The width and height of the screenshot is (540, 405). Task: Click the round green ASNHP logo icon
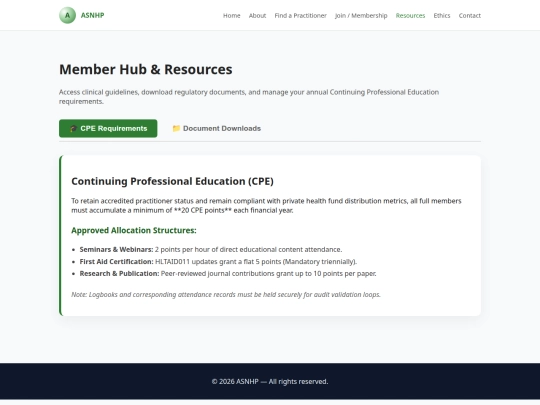point(68,15)
